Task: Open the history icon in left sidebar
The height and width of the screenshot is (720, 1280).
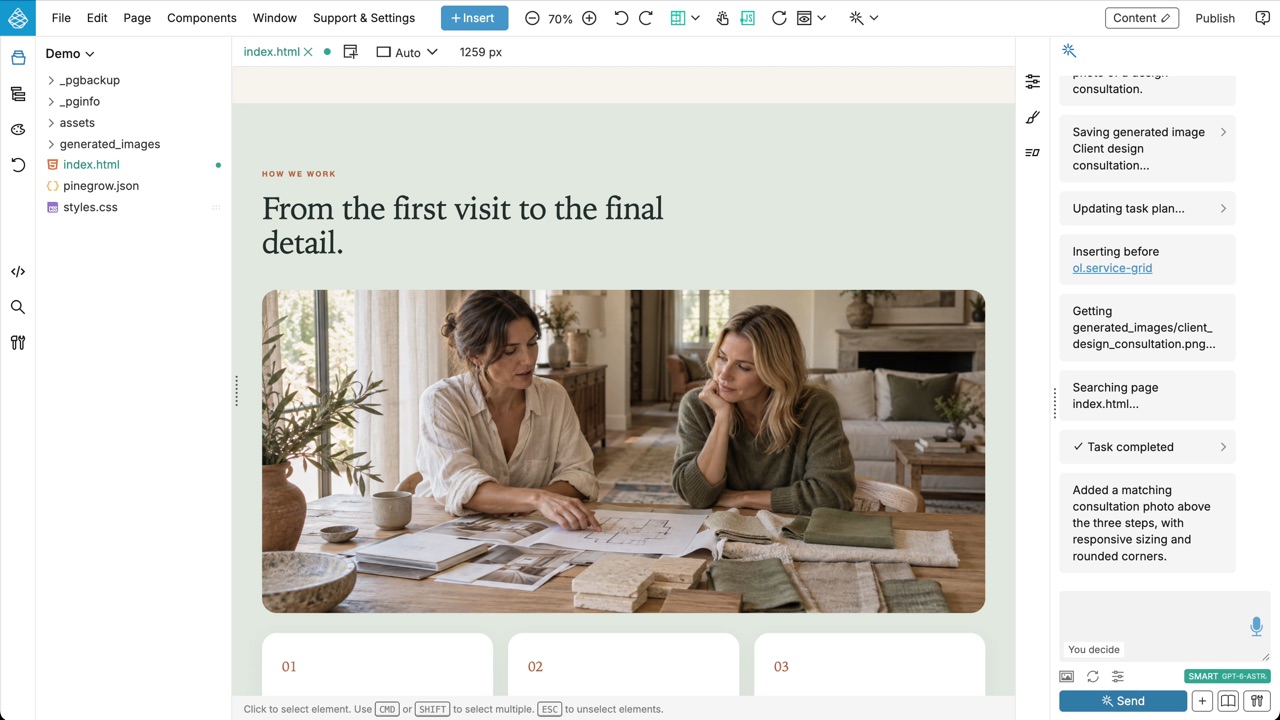Action: tap(18, 165)
